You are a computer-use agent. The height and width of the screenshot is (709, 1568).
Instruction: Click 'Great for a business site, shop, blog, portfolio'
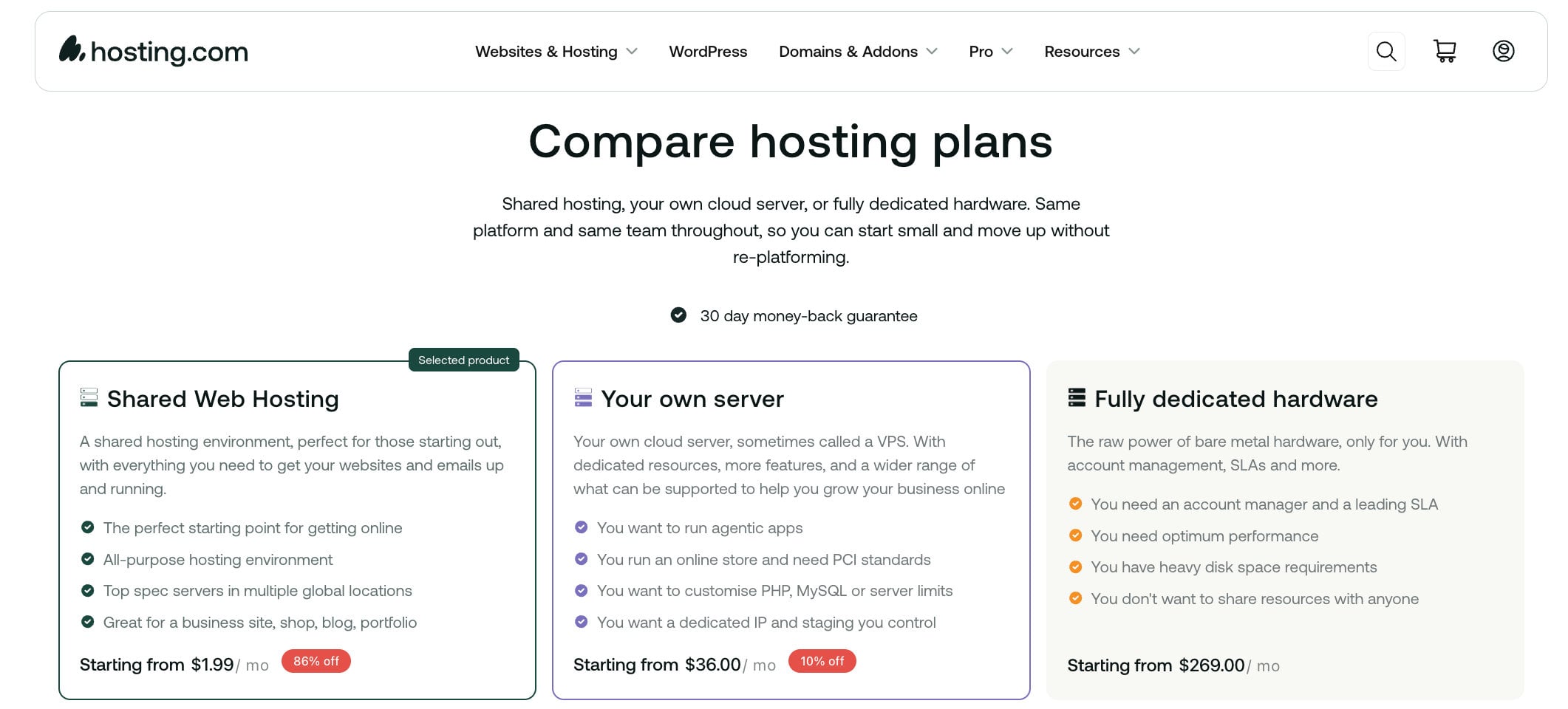(260, 623)
